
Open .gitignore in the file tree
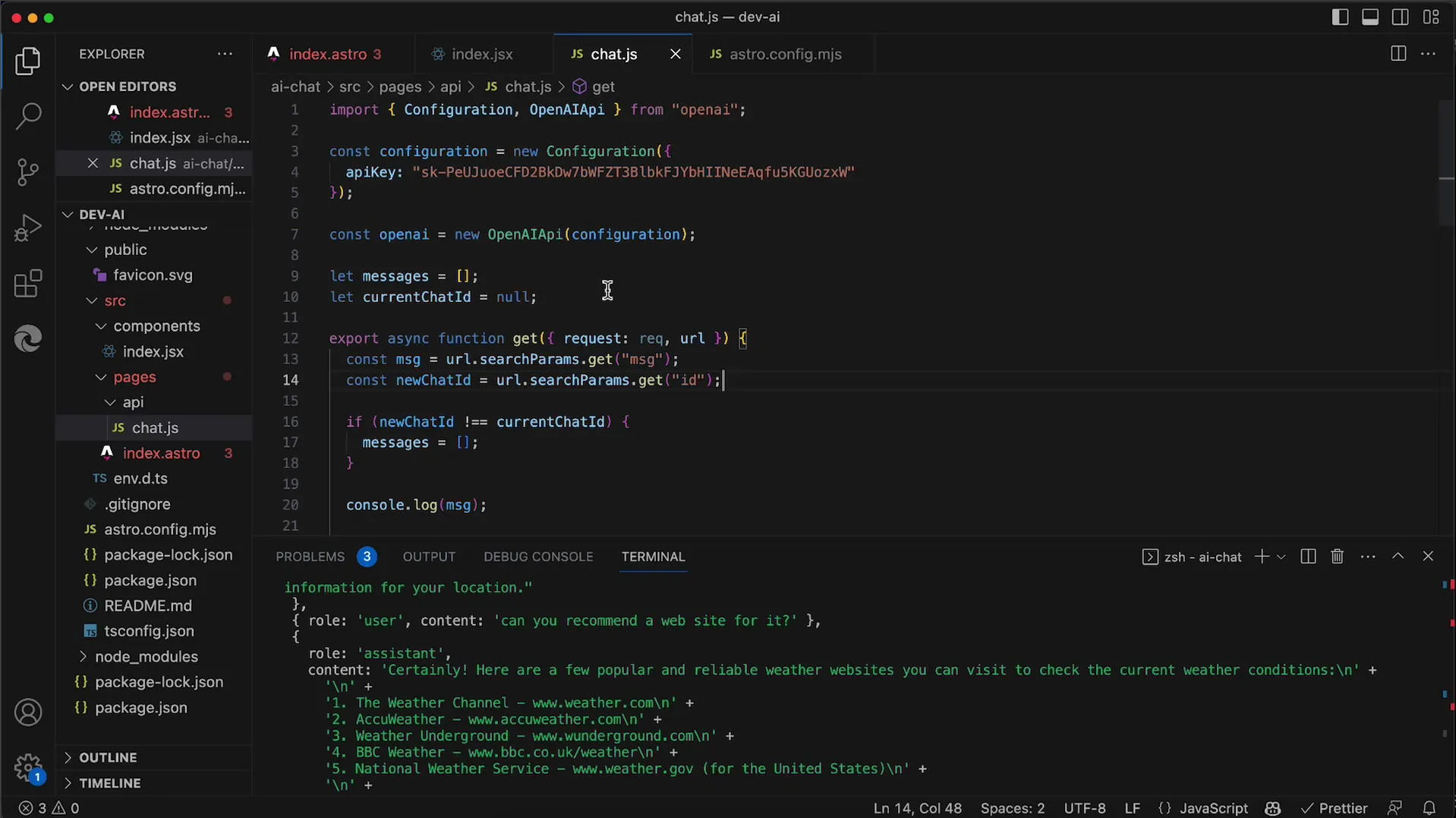(153, 504)
